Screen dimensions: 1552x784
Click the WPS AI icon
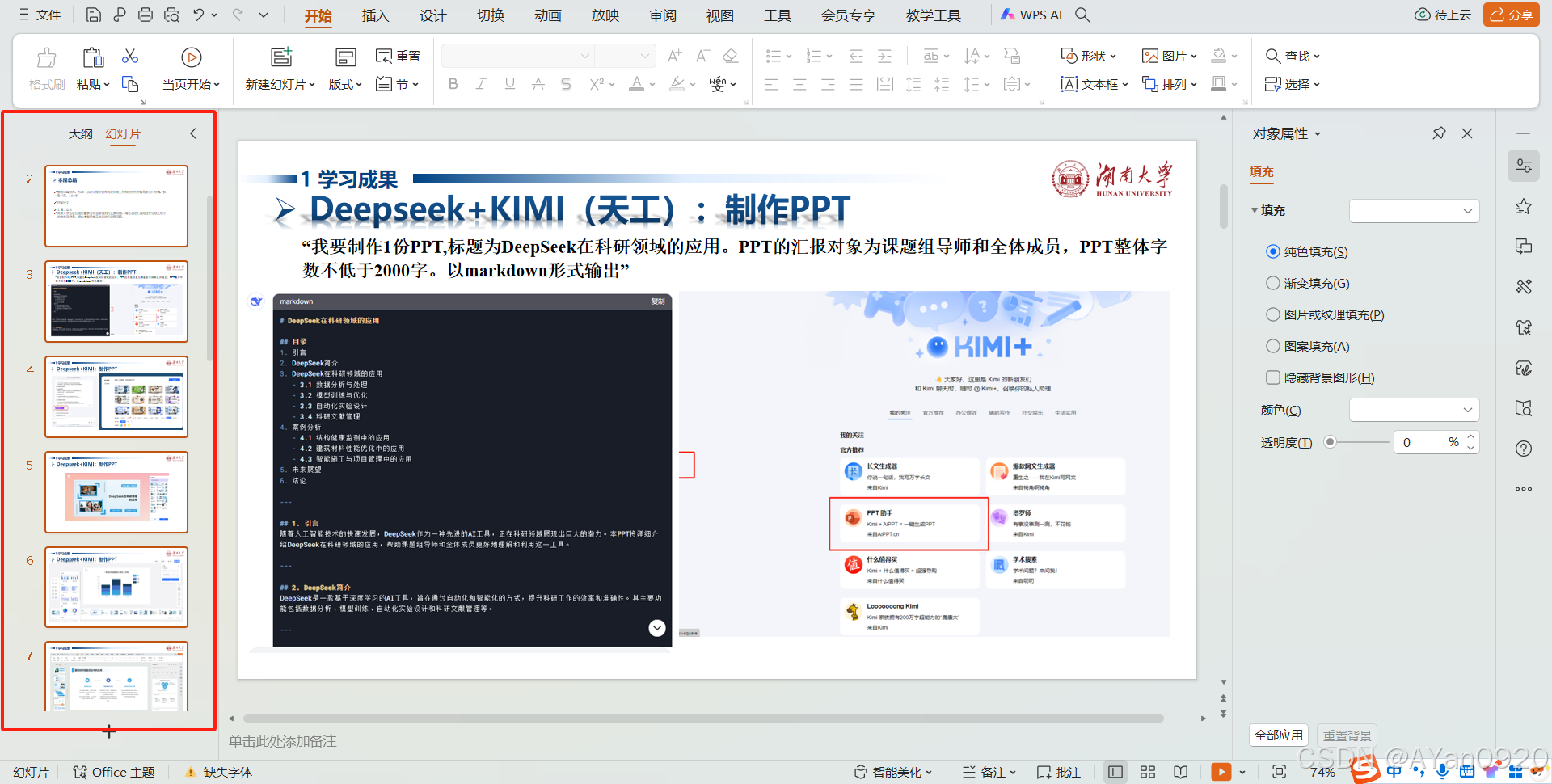point(1031,15)
